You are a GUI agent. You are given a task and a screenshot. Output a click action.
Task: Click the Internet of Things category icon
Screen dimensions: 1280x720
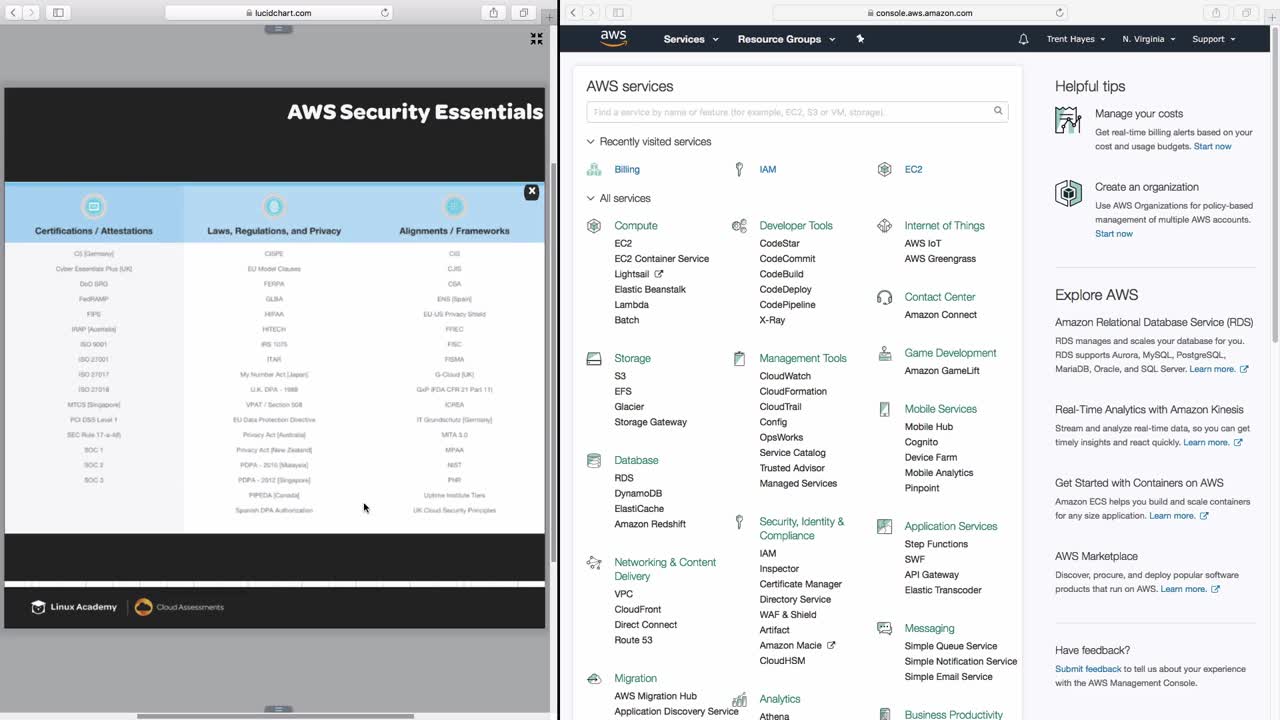click(884, 226)
